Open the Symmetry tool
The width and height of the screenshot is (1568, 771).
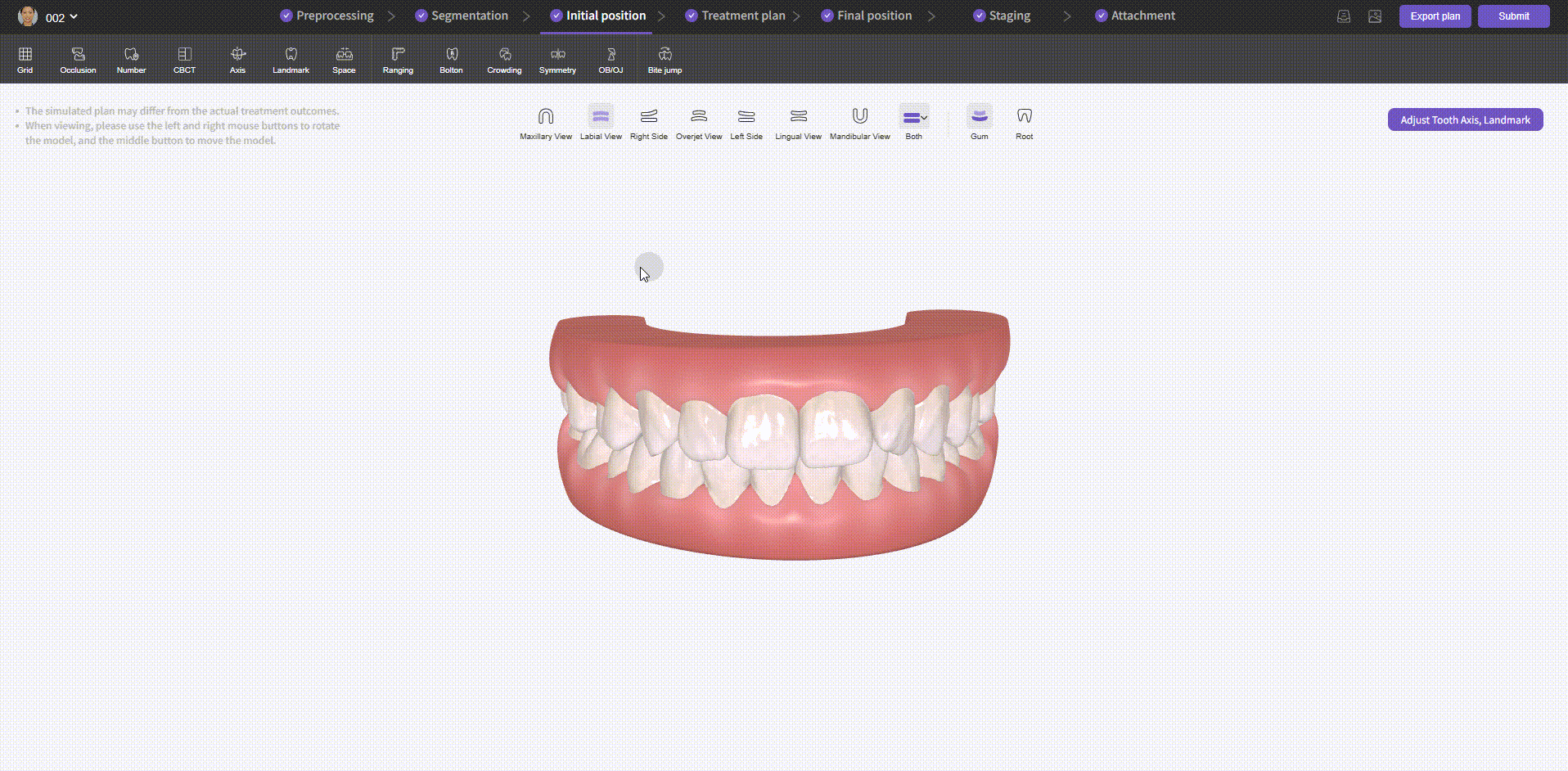557,61
